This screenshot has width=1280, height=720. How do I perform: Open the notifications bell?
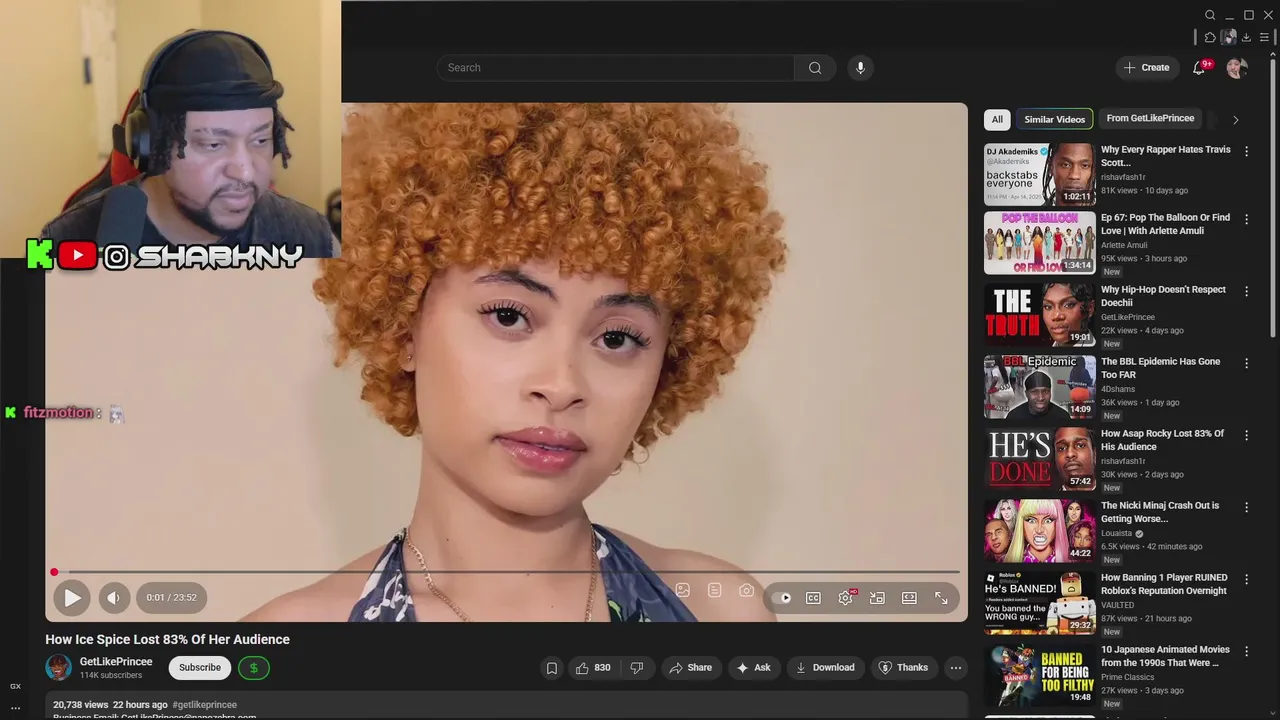[1199, 68]
